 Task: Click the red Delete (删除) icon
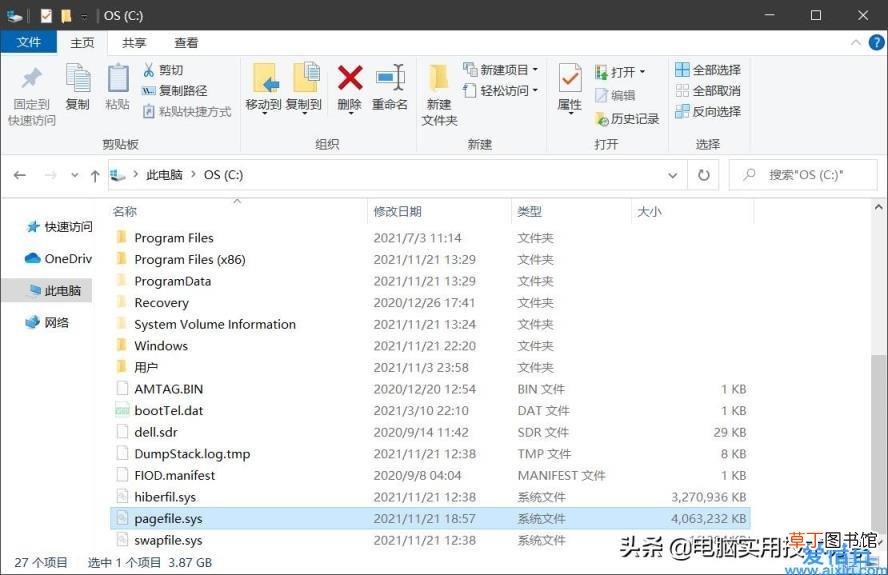[350, 78]
